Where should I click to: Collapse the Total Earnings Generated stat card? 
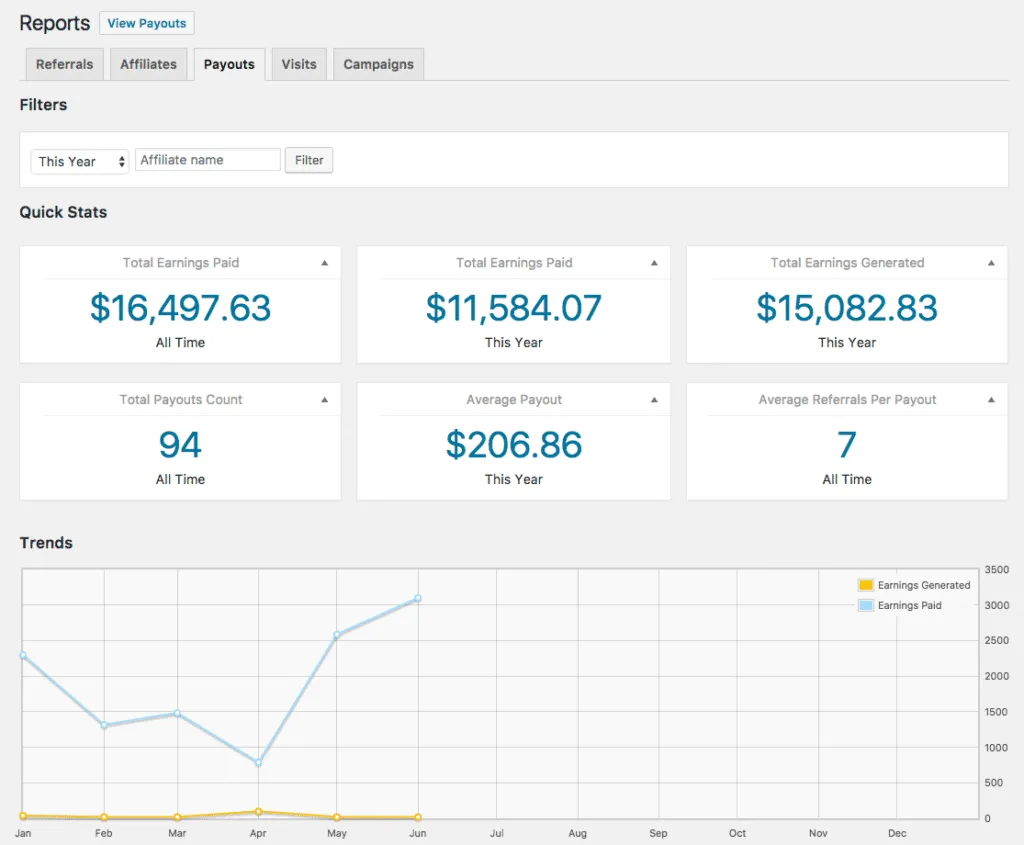(x=992, y=263)
